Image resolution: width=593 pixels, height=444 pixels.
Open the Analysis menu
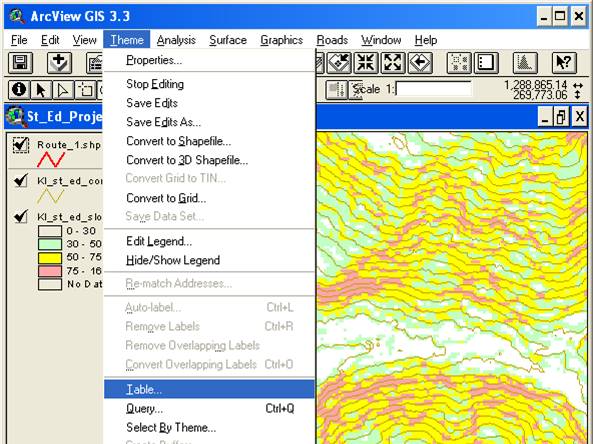176,40
